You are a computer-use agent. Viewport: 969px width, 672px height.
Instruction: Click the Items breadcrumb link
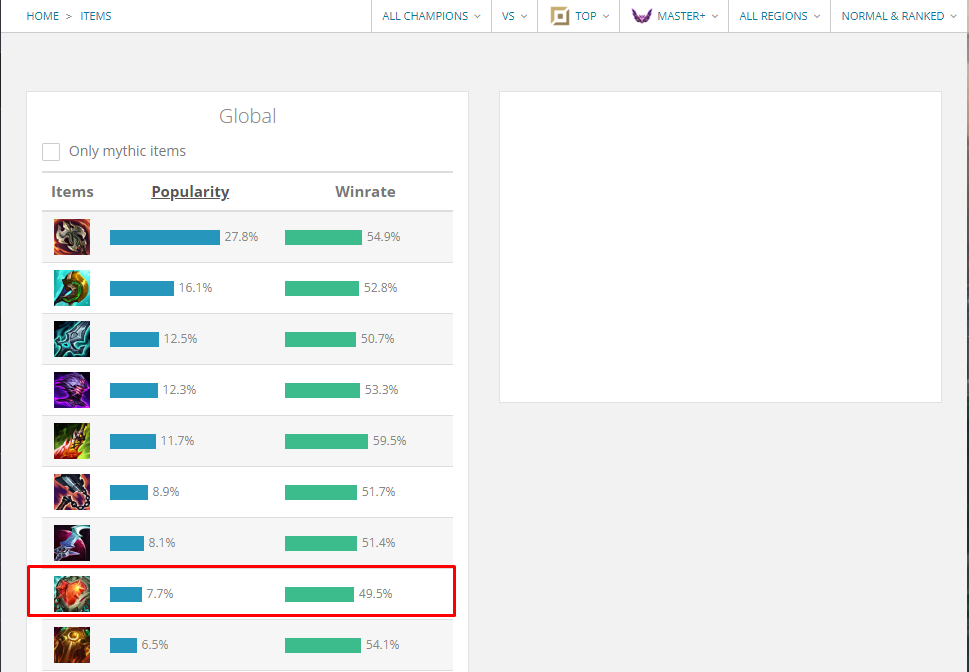(96, 16)
